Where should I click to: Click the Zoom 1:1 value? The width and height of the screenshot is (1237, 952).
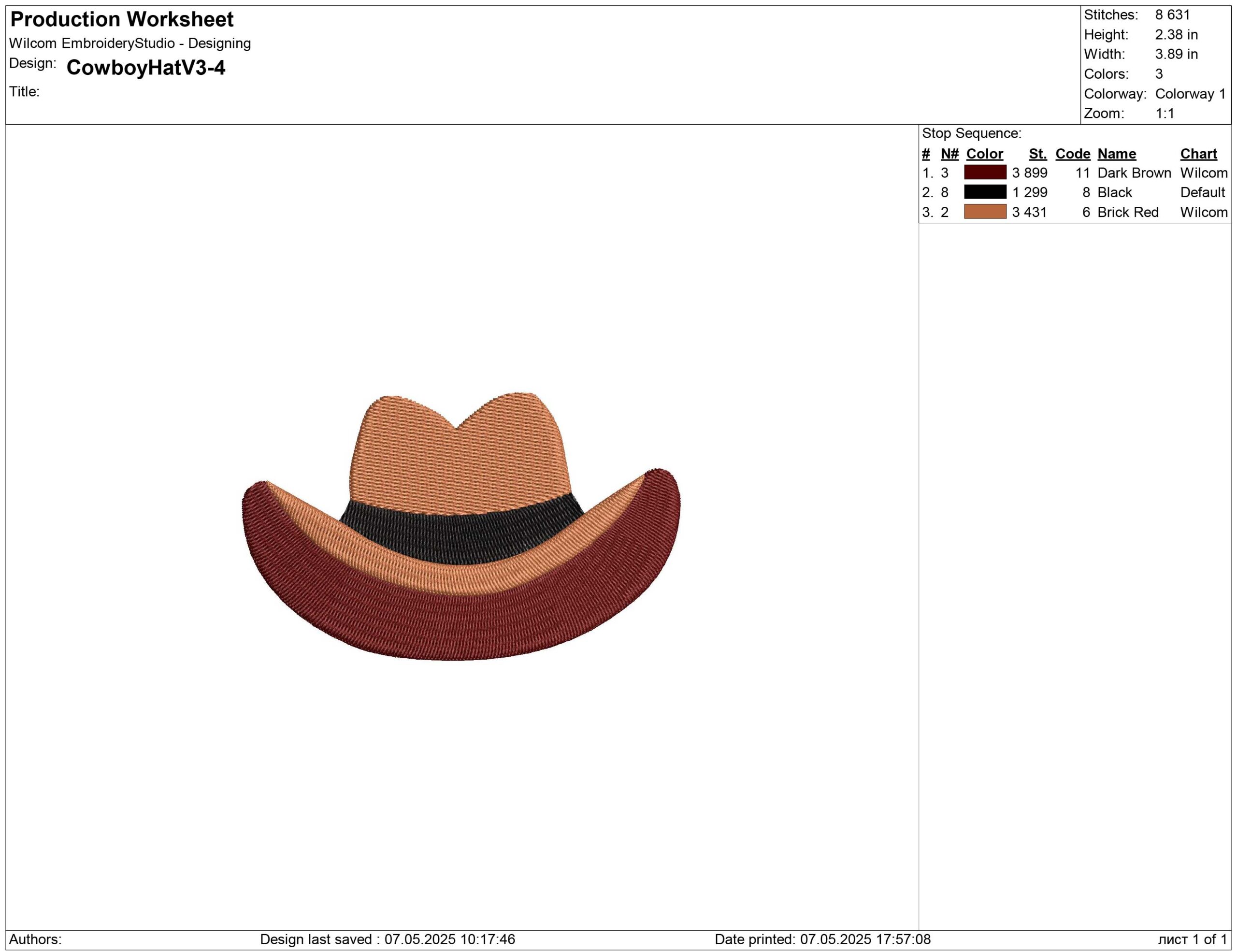point(1165,113)
